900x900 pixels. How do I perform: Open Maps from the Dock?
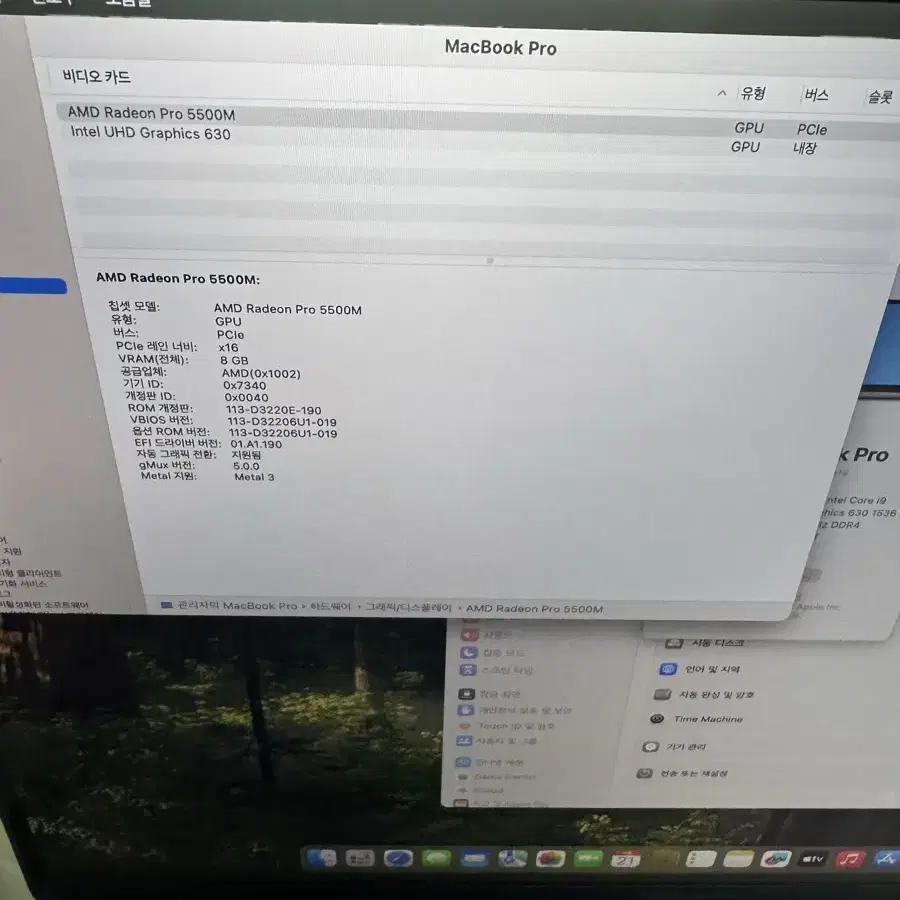coord(512,859)
